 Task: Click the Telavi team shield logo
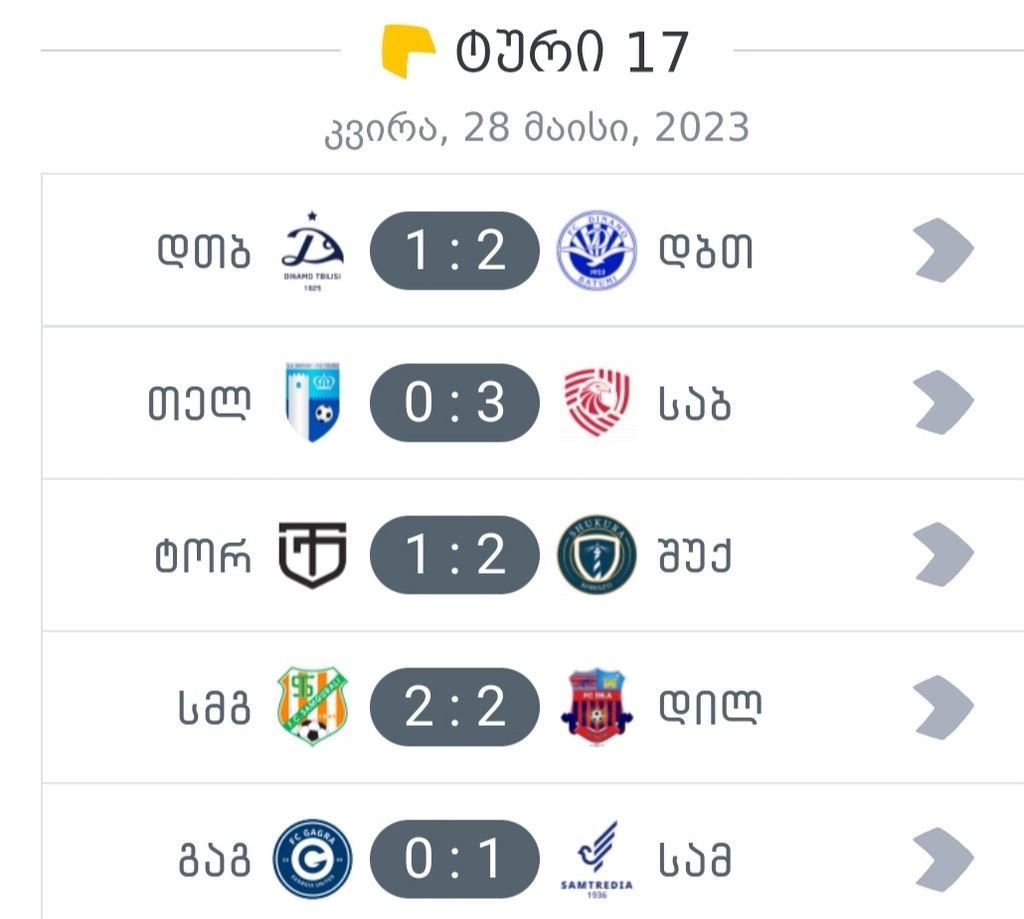point(312,403)
